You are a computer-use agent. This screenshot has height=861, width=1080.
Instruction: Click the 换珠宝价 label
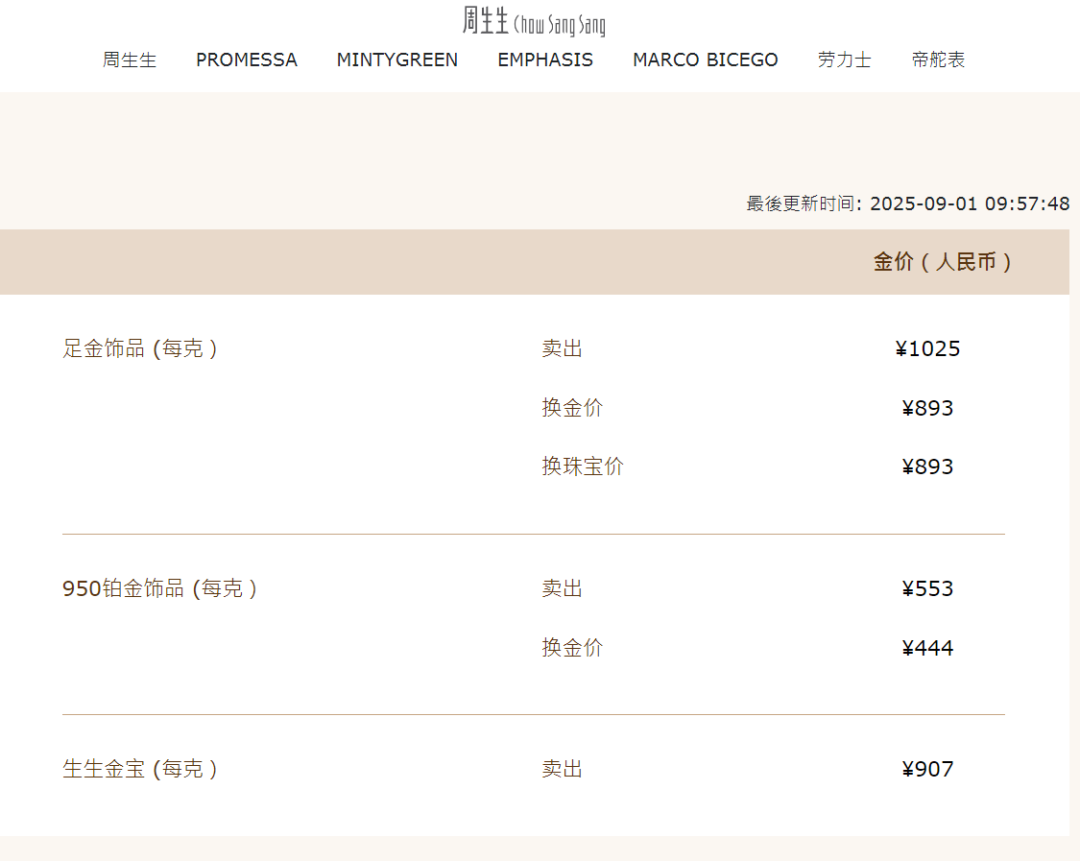coord(582,467)
